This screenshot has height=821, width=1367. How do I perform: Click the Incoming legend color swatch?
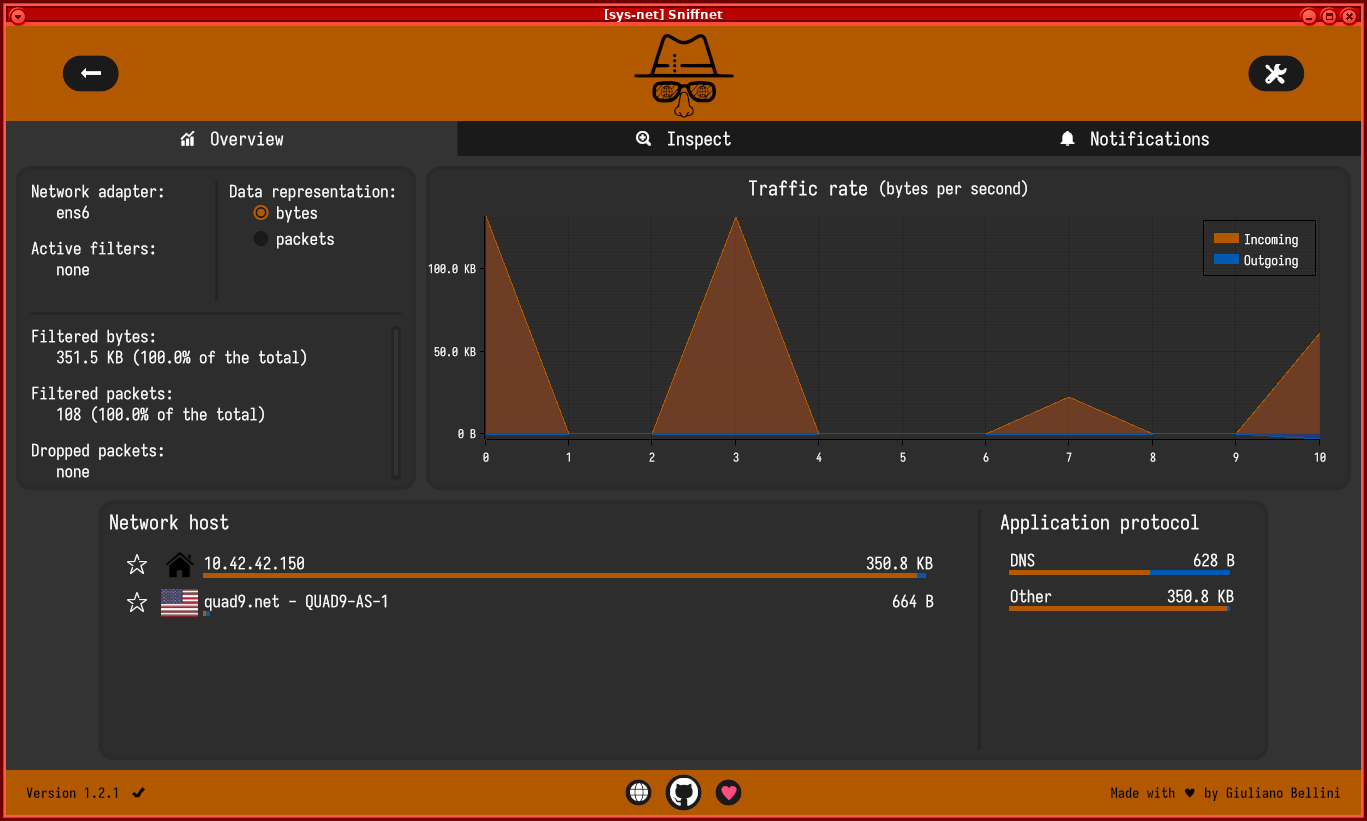(1226, 239)
